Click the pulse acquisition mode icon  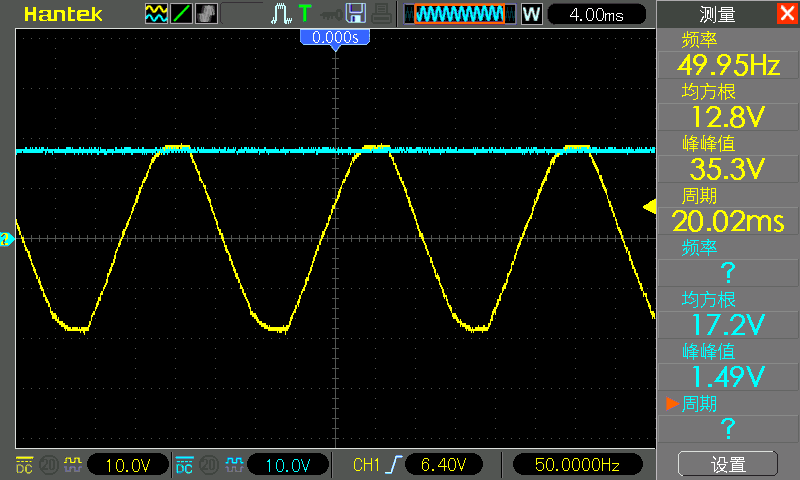281,14
